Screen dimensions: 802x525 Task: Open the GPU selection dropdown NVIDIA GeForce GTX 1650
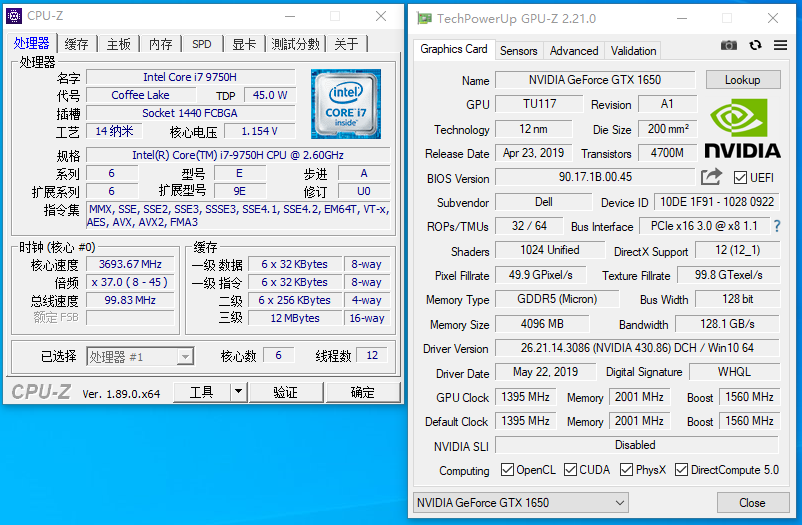521,502
